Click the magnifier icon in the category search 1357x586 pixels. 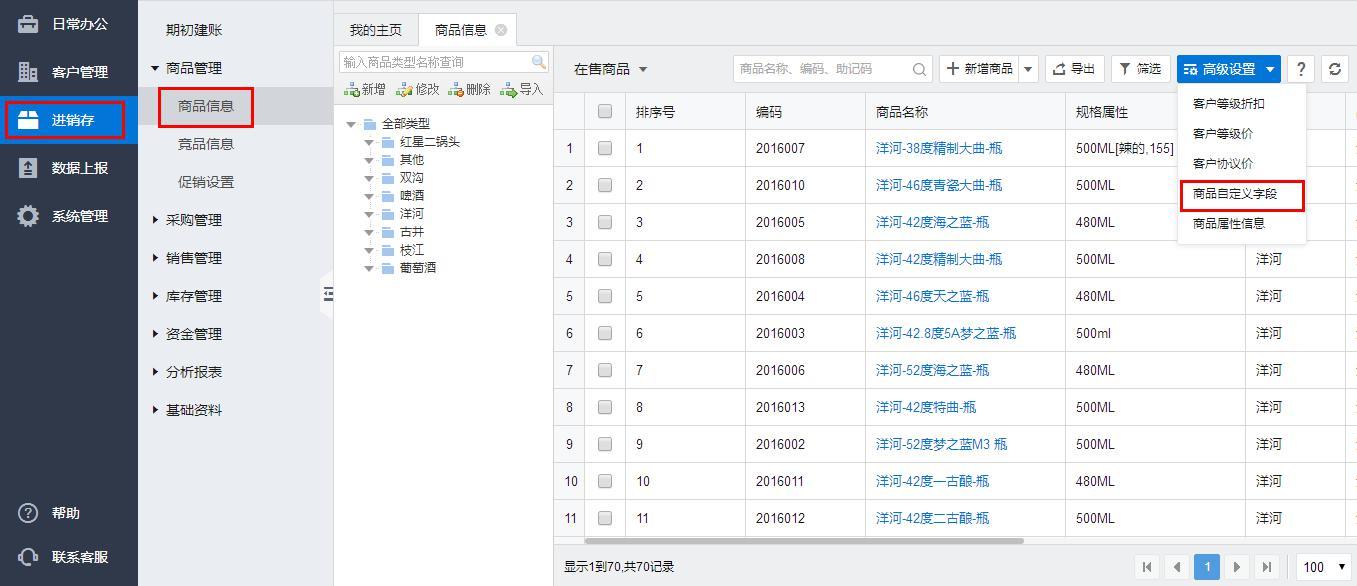click(x=539, y=62)
